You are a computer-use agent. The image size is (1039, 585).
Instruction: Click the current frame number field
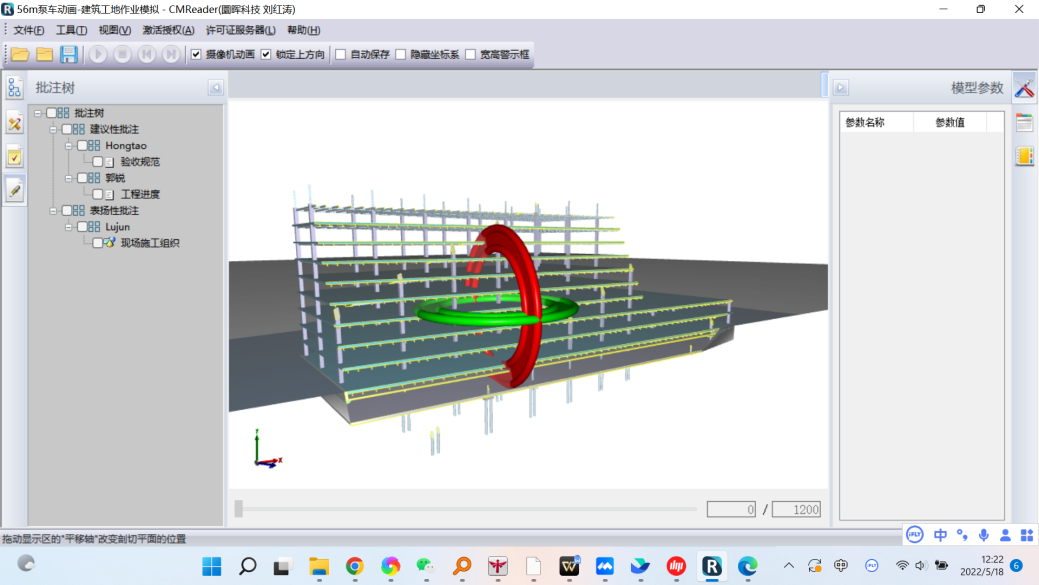click(731, 509)
